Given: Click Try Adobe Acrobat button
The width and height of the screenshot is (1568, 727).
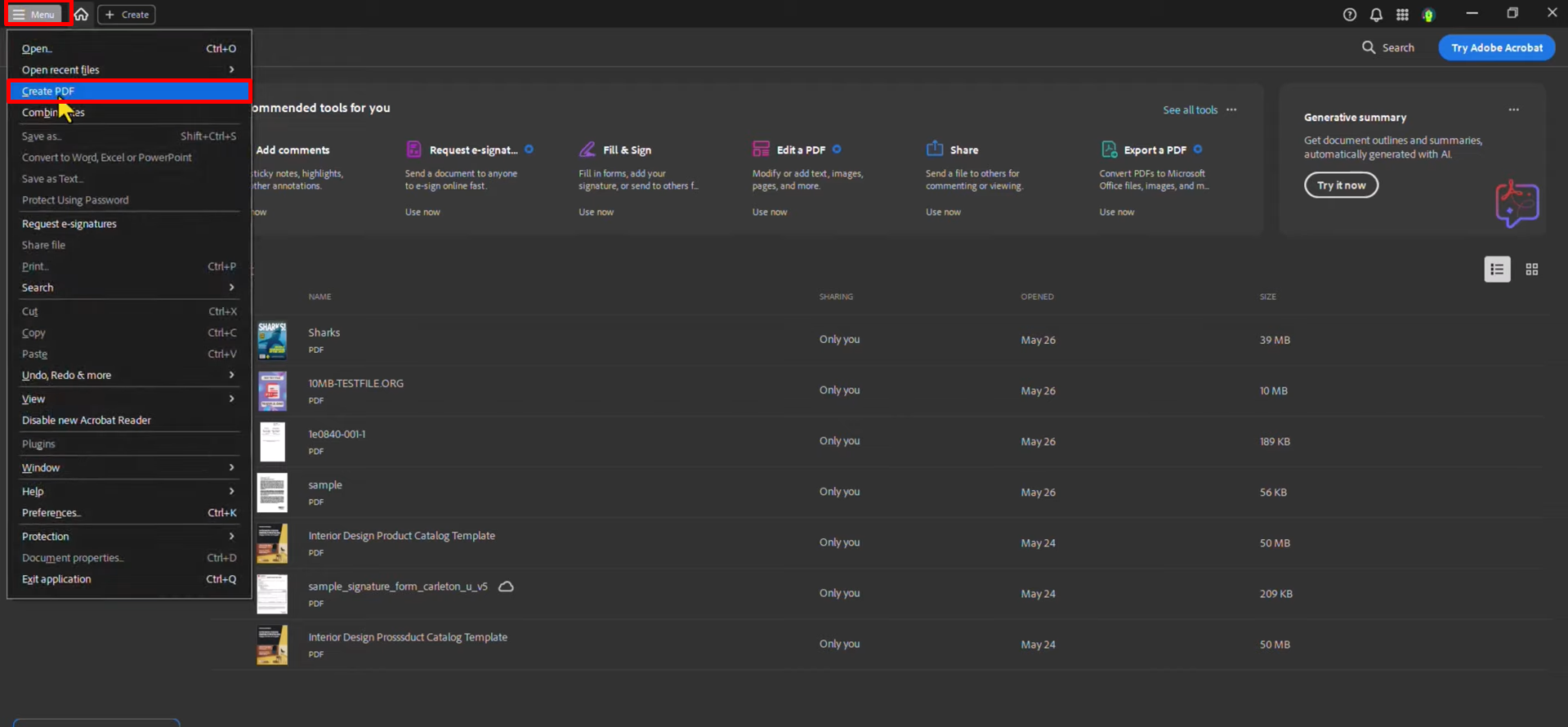Looking at the screenshot, I should click(x=1496, y=47).
